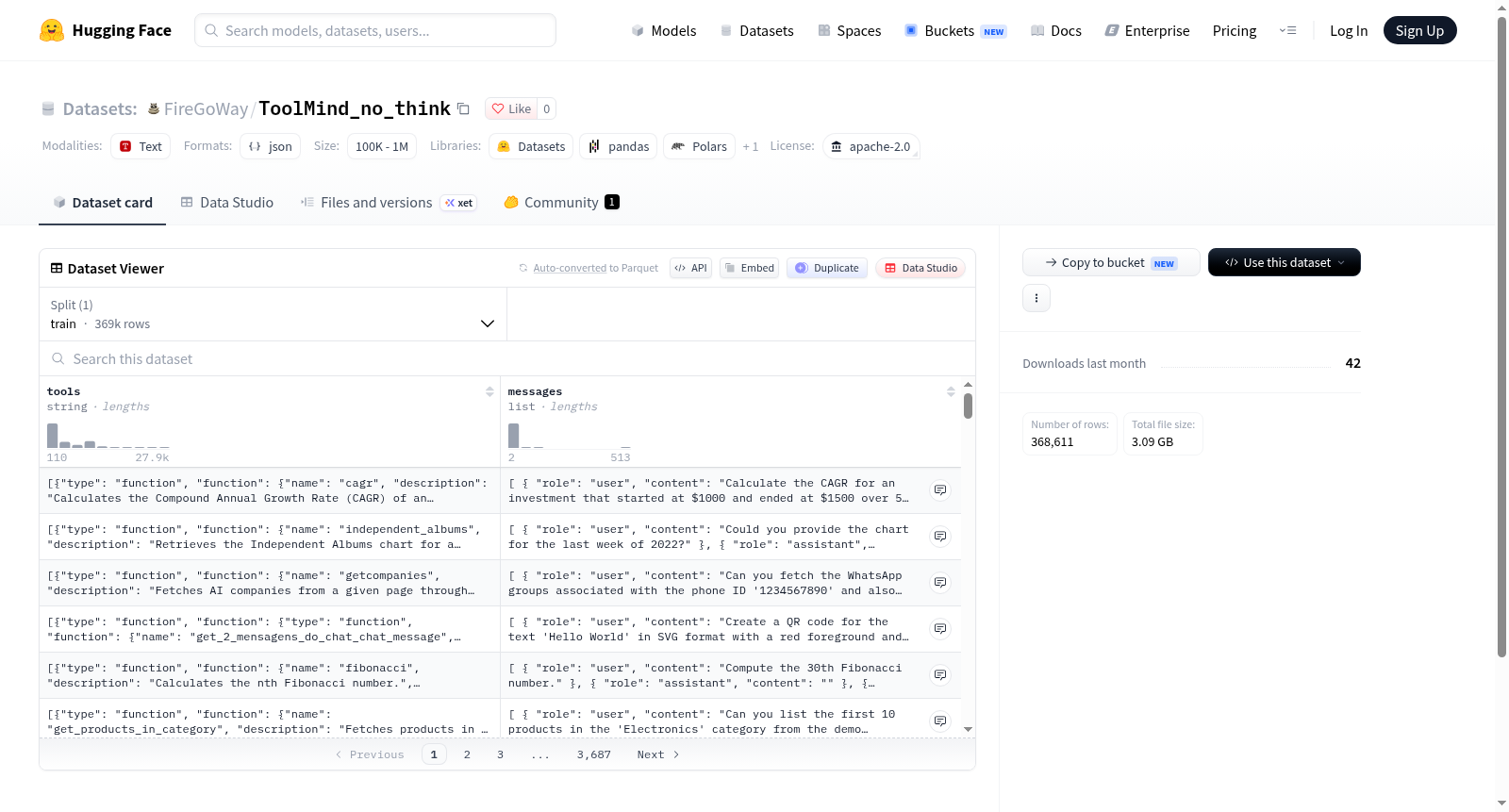The height and width of the screenshot is (812, 1509).
Task: Go to page 3 of the viewer
Action: coord(500,754)
